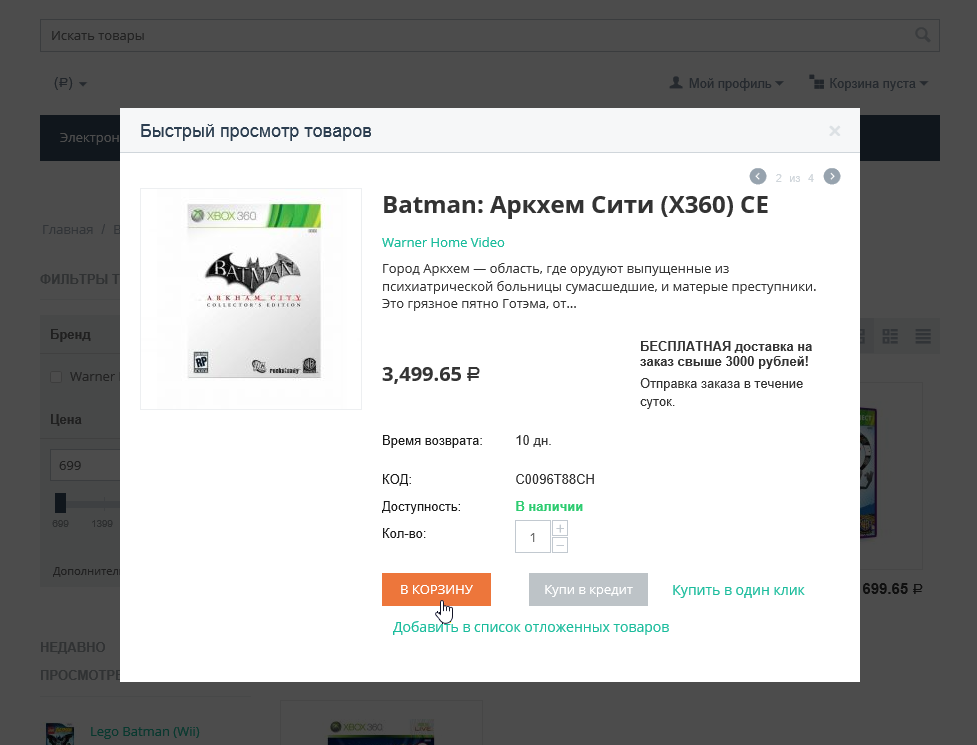Click the price slider left handle
This screenshot has width=977, height=745.
[61, 503]
